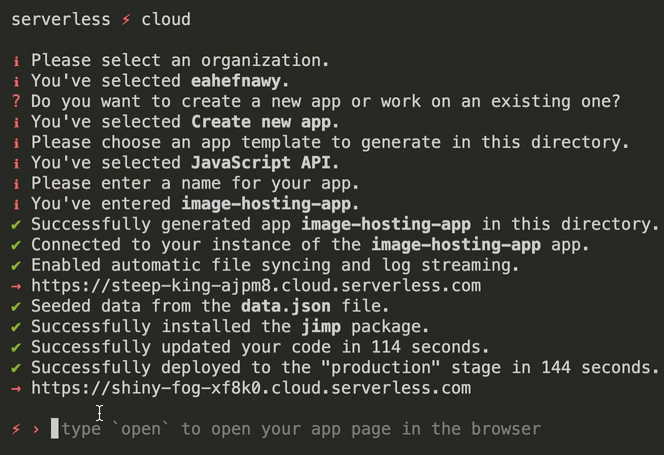The width and height of the screenshot is (664, 455).
Task: Click the arrow before the shiny-fog URL
Action: (16, 388)
